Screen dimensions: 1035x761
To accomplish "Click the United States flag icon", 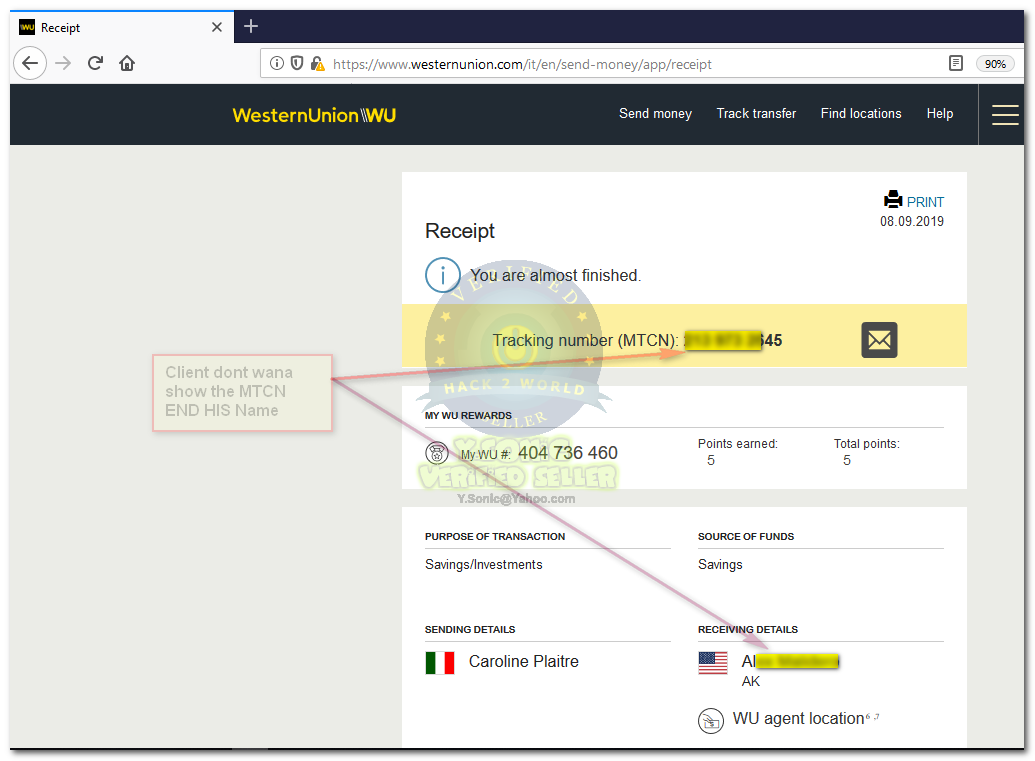I will click(712, 663).
